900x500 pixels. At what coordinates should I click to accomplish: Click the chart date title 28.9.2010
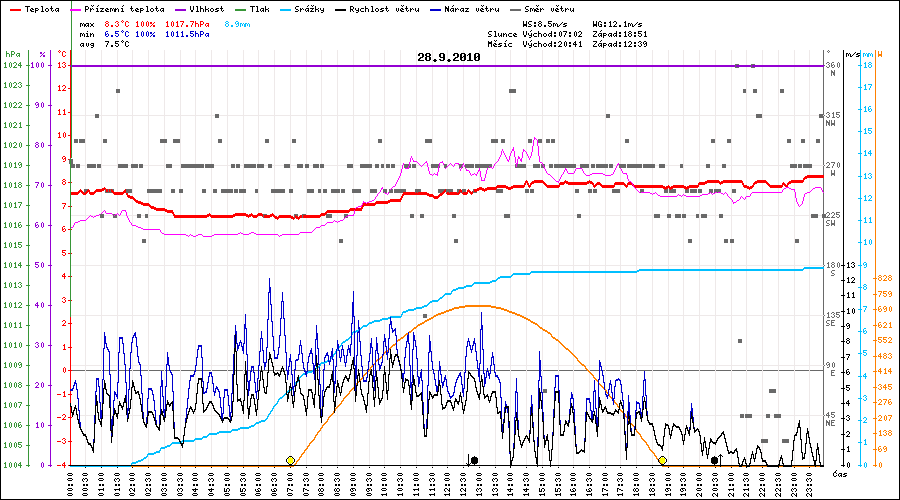[x=449, y=57]
